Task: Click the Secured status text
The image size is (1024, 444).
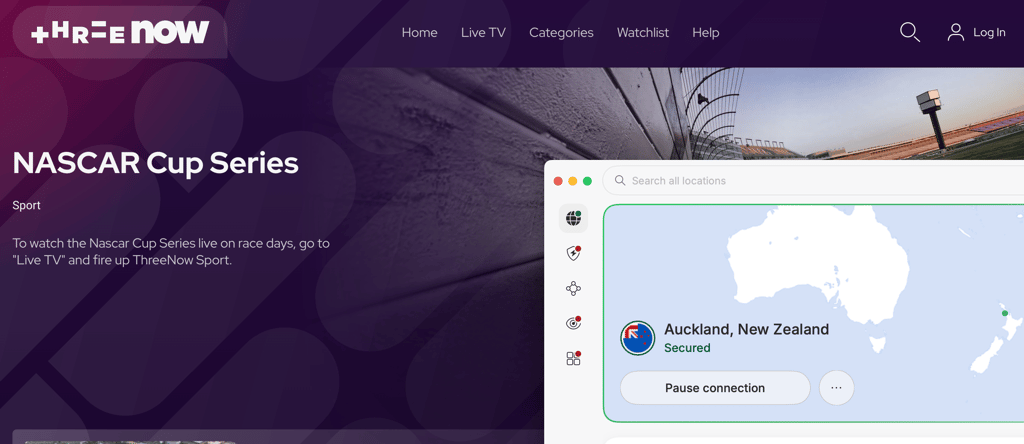Action: (687, 348)
